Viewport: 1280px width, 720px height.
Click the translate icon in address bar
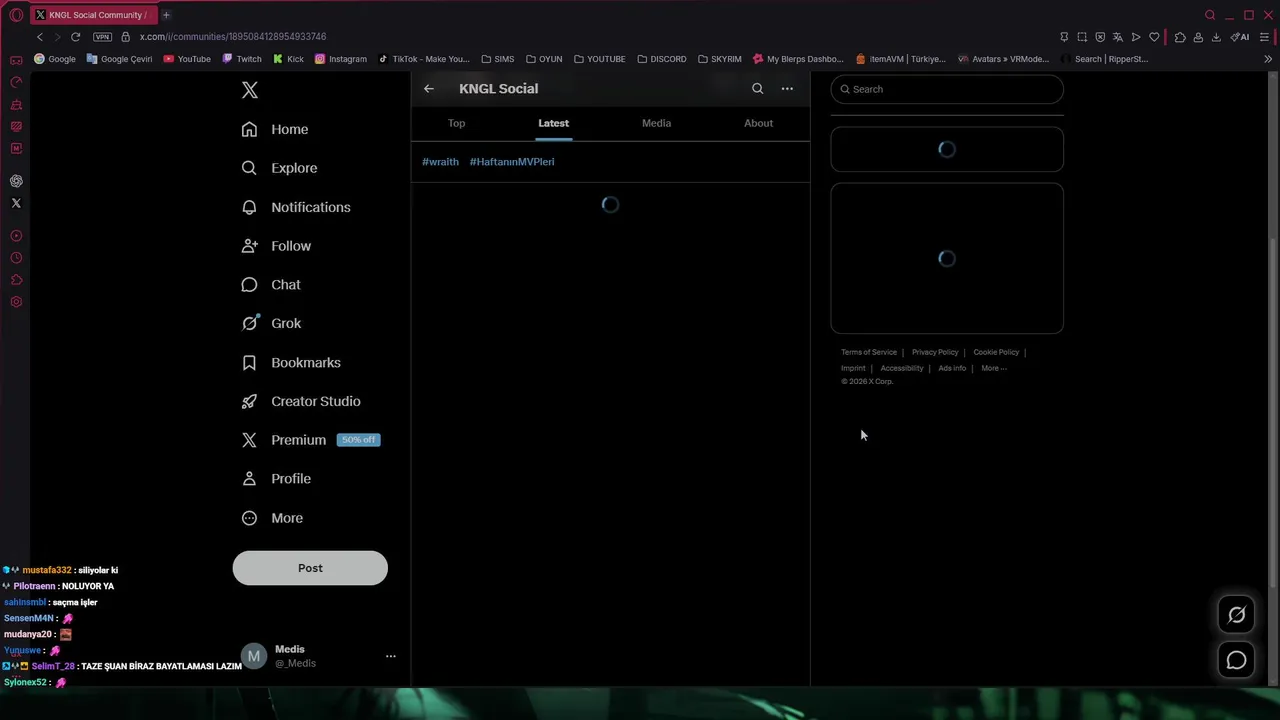tap(1118, 37)
